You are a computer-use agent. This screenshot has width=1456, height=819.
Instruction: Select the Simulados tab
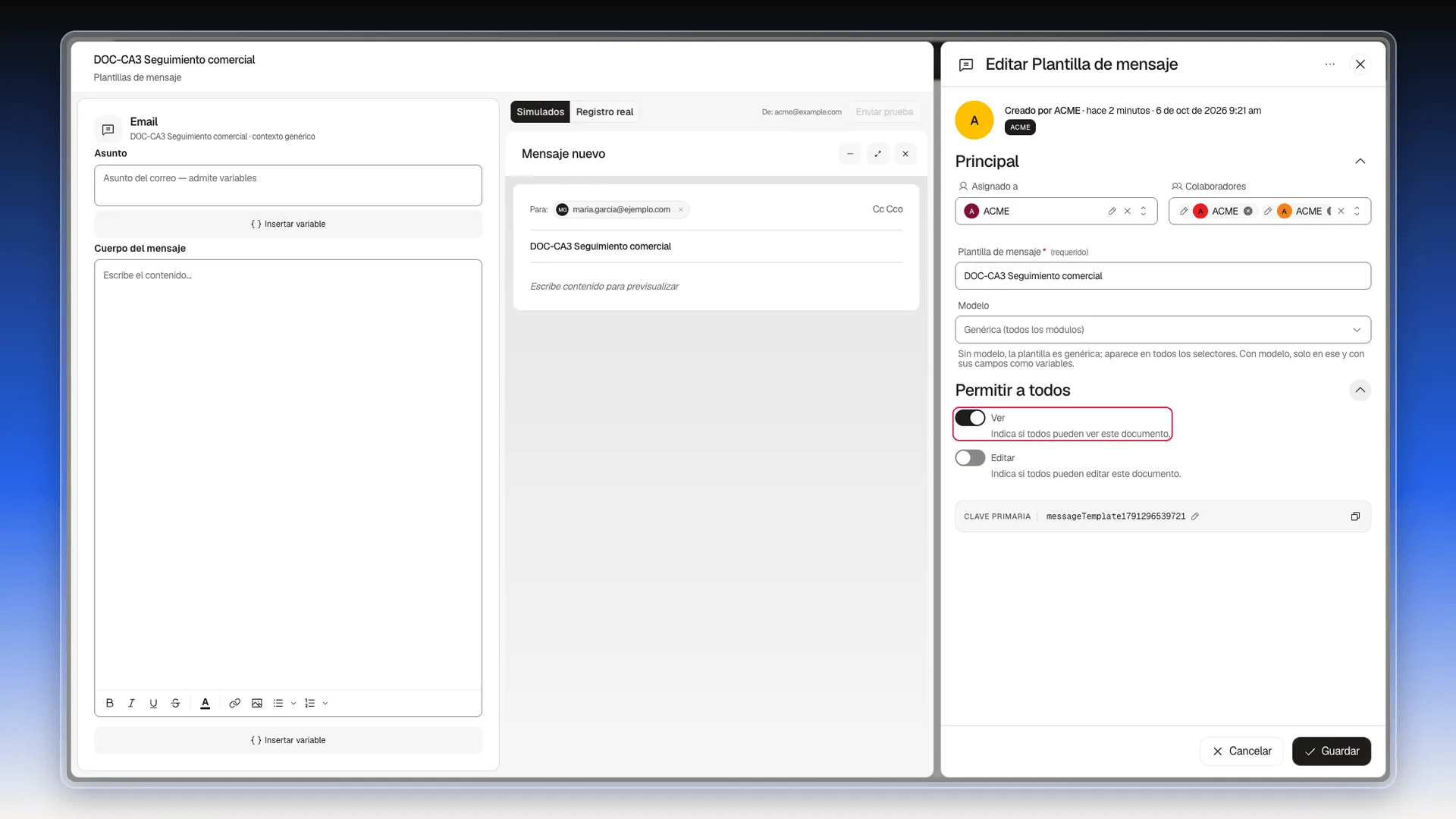click(540, 112)
